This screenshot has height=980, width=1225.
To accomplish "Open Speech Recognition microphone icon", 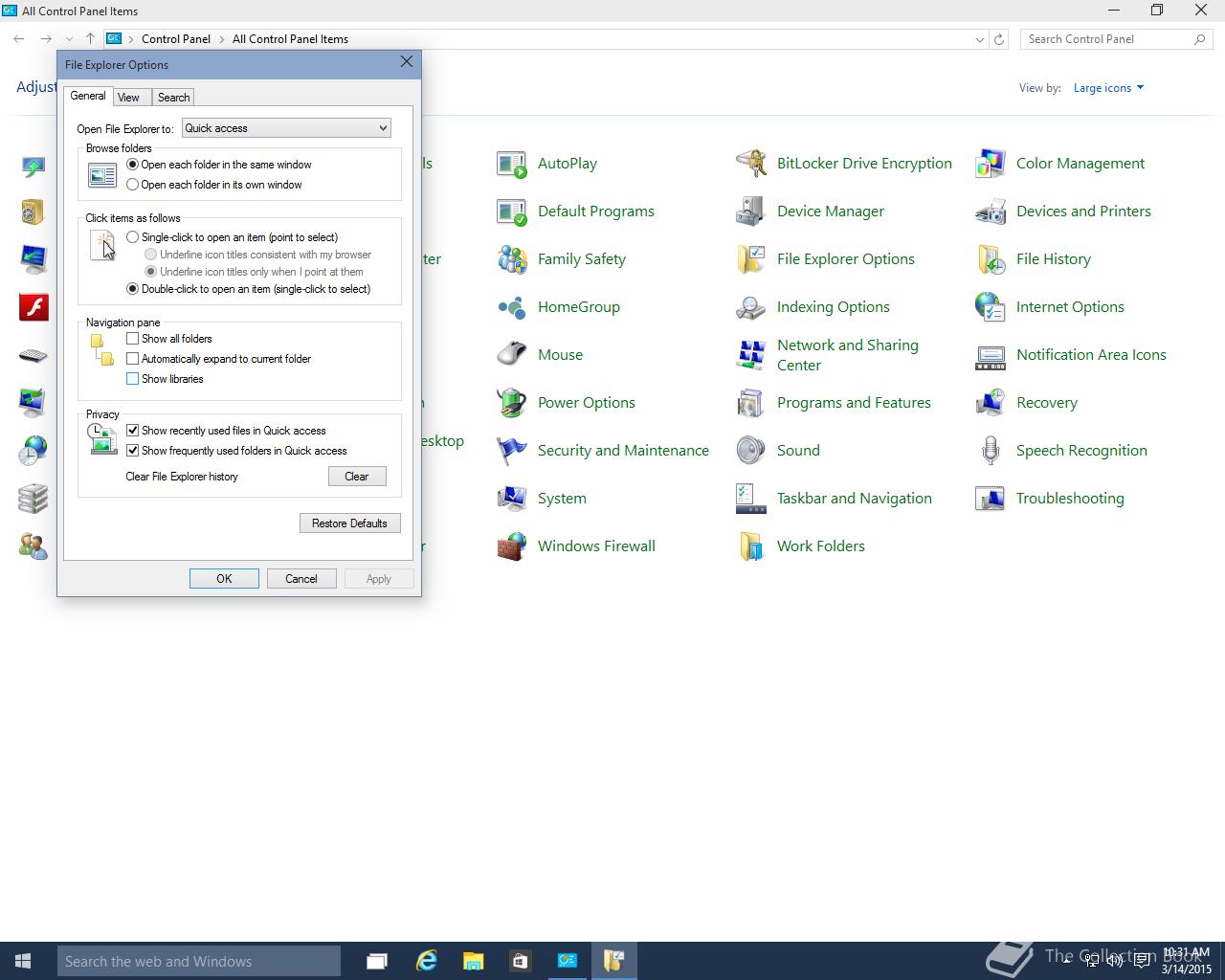I will click(x=991, y=451).
